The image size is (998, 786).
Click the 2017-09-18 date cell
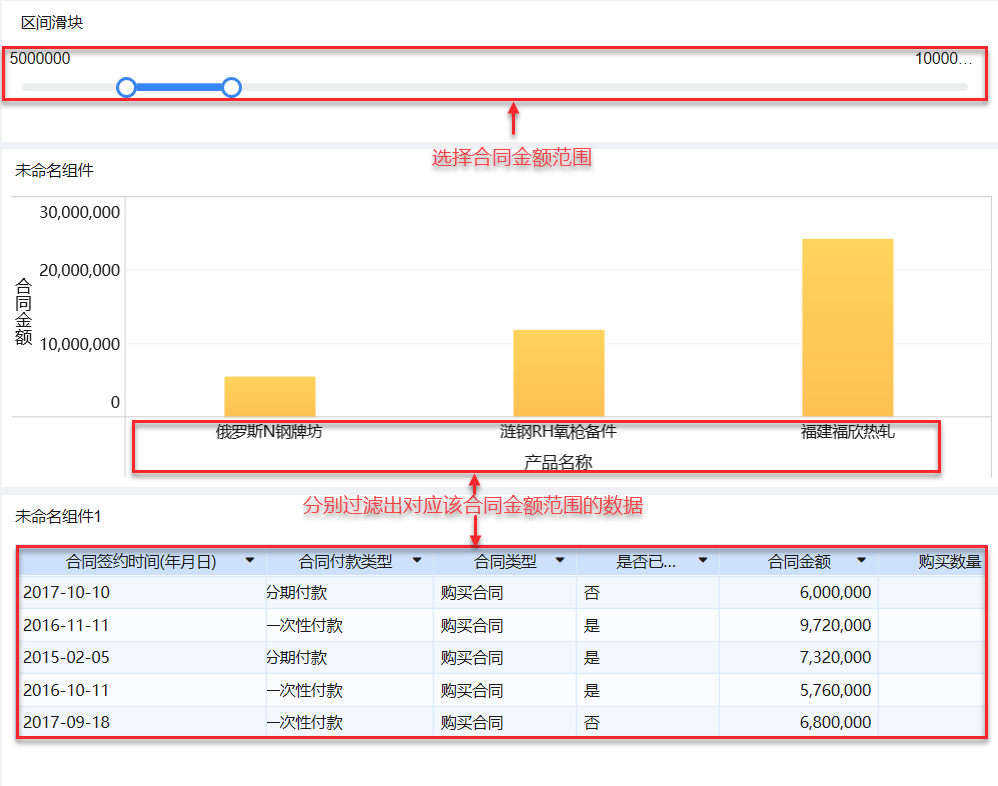(67, 722)
